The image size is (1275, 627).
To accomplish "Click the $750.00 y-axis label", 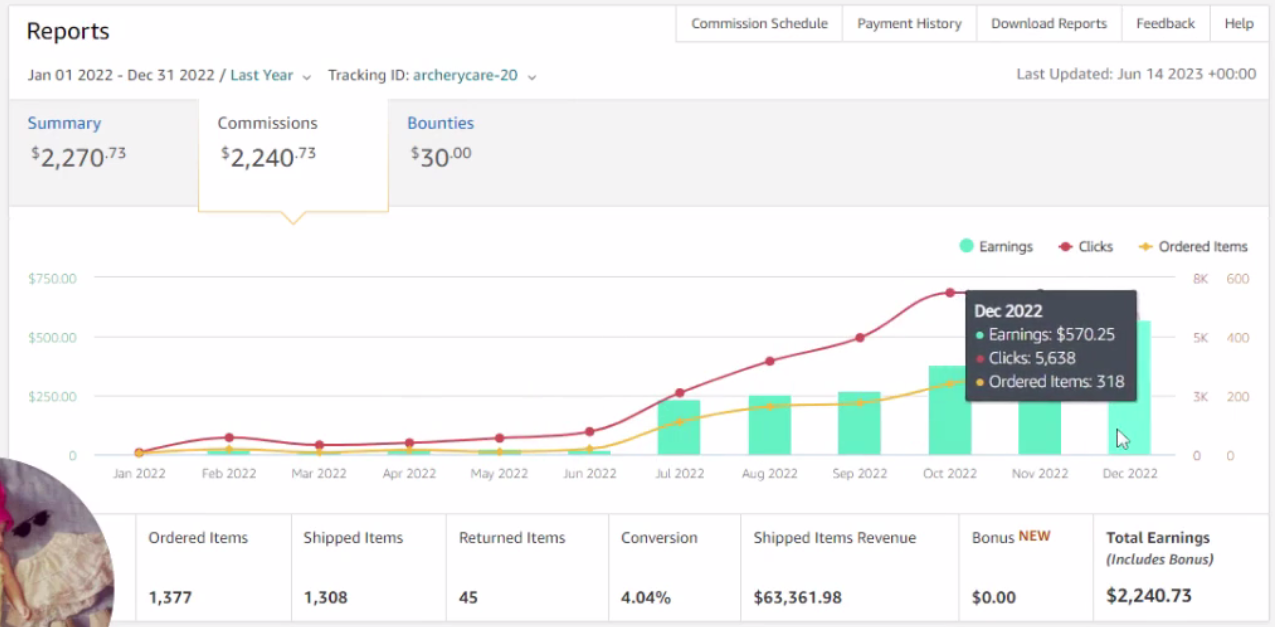I will 52,278.
